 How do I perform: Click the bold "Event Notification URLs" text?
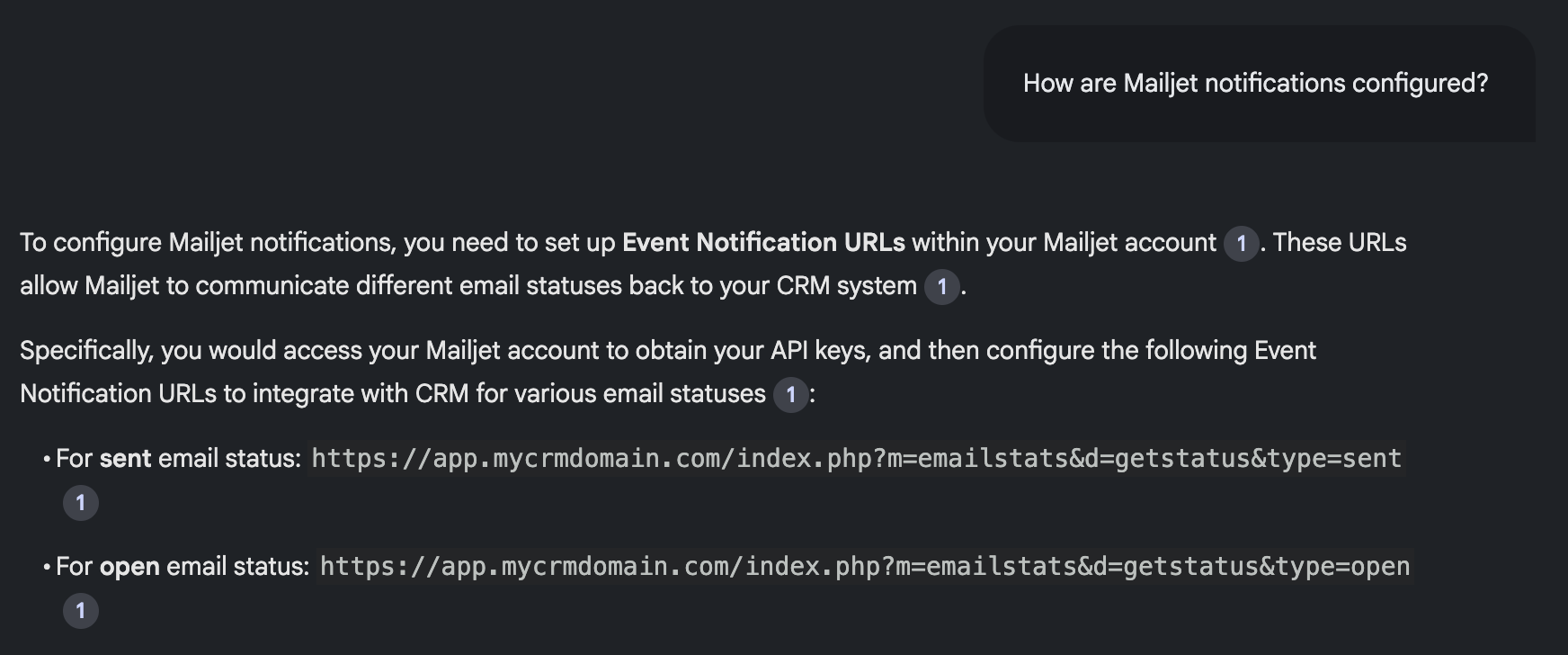click(x=763, y=243)
